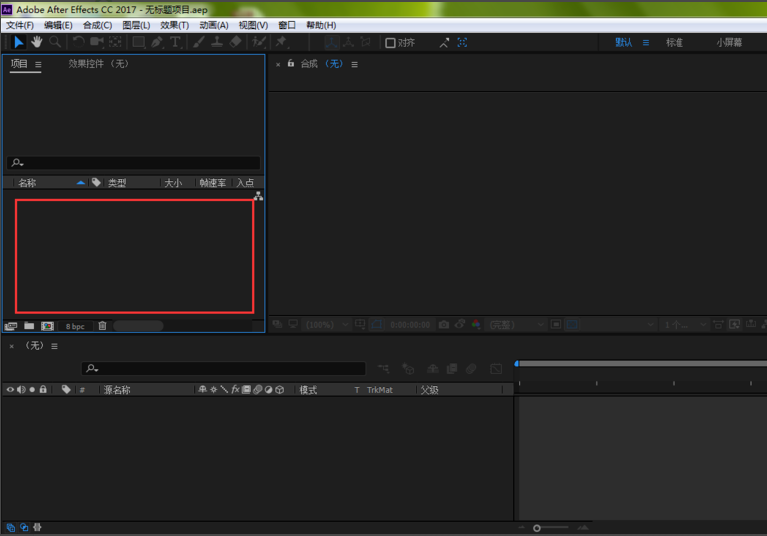Image resolution: width=767 pixels, height=536 pixels.
Task: Delete selected item with trash icon
Action: 102,326
